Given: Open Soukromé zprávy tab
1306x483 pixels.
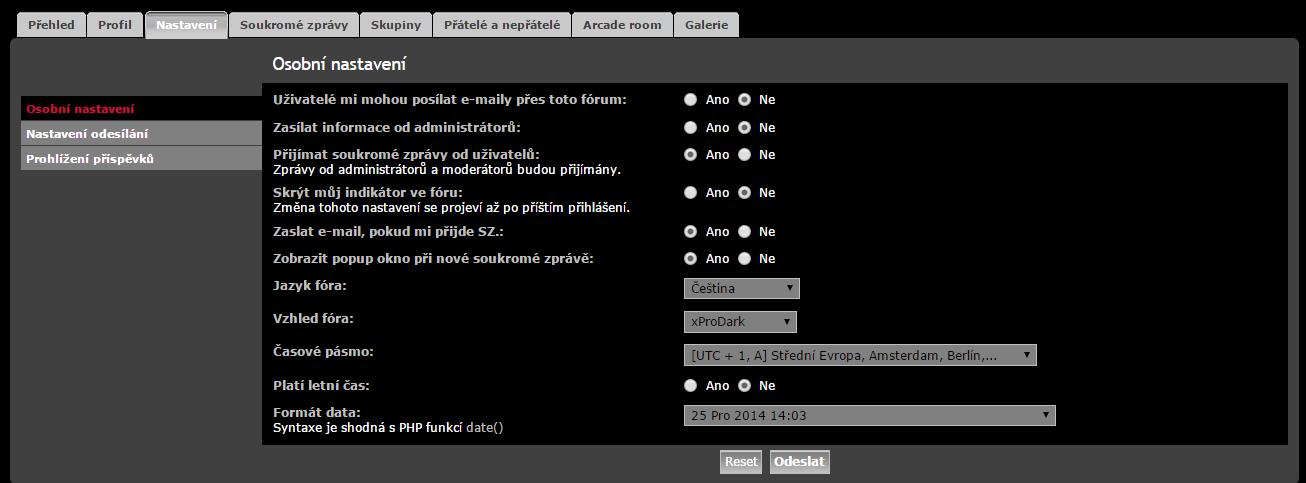Looking at the screenshot, I should [x=294, y=25].
